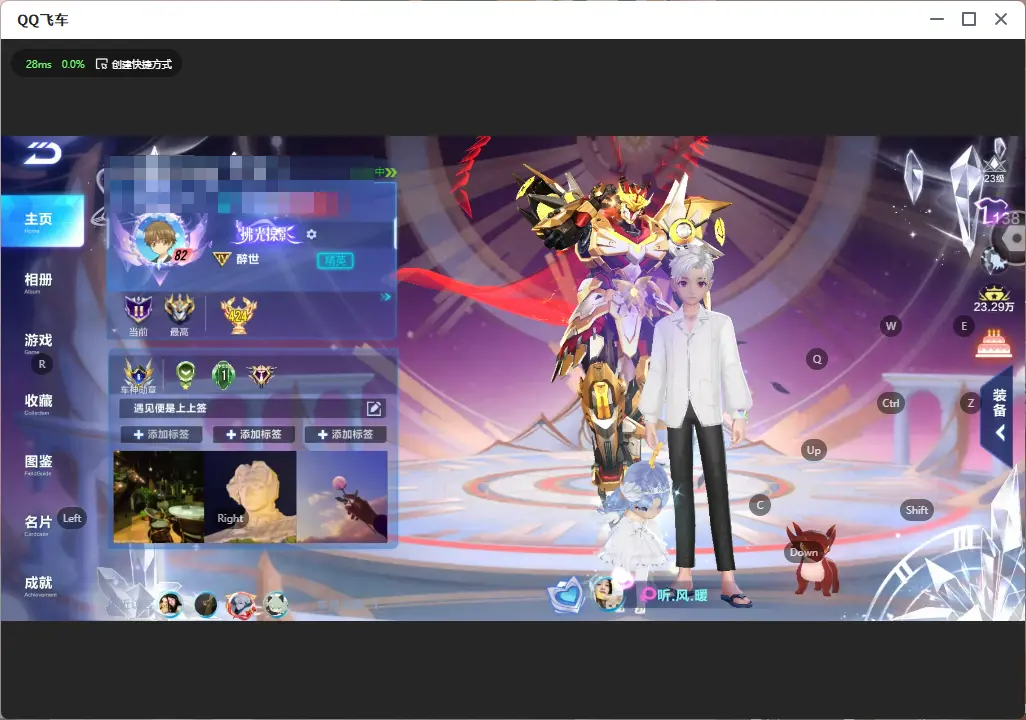Click the golden 424 trophy icon
1026x720 pixels.
pyautogui.click(x=239, y=315)
